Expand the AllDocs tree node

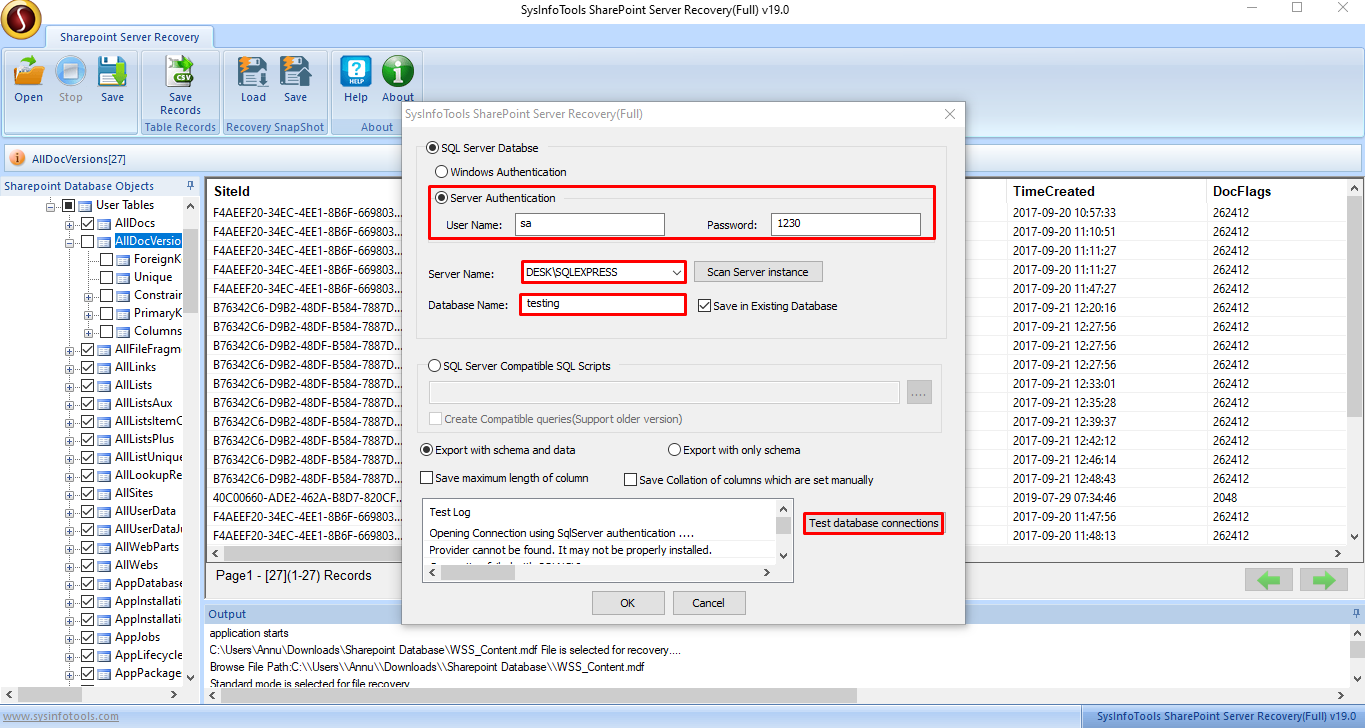coord(71,223)
